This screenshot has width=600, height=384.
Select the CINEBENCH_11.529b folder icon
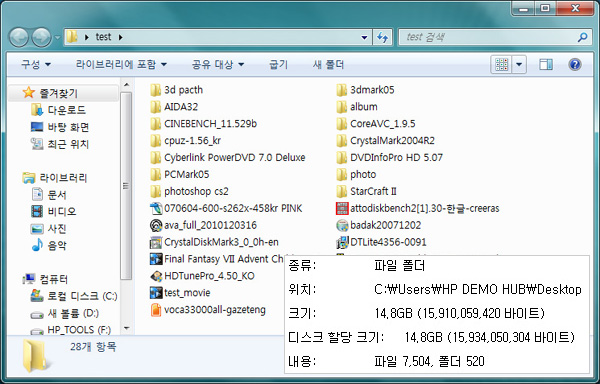click(155, 124)
